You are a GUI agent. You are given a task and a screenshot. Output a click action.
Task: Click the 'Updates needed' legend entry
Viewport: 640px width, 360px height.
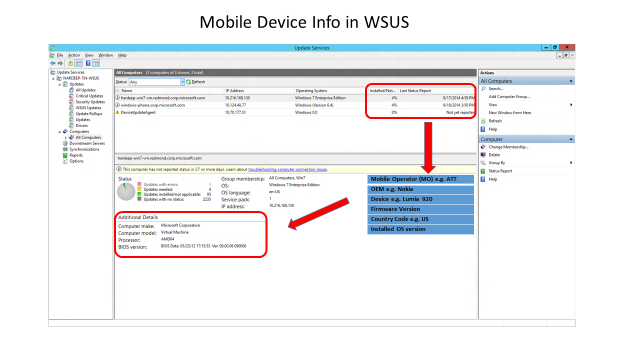158,189
